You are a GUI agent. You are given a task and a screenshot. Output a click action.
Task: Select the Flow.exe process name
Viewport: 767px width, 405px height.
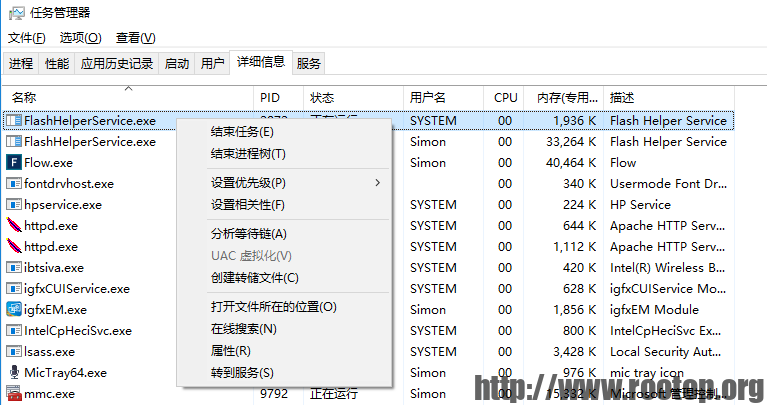tap(48, 162)
